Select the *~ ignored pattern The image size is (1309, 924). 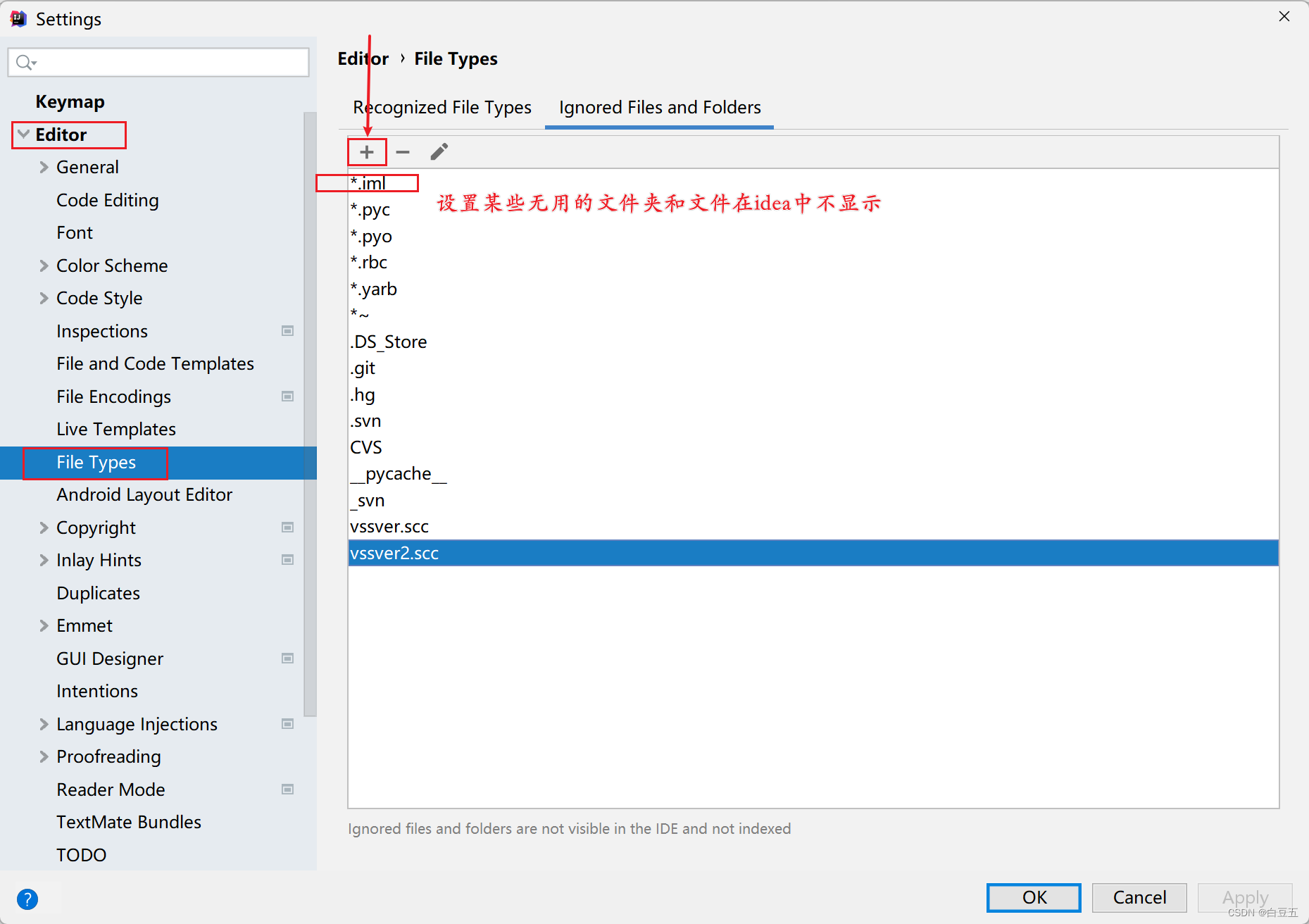tap(813, 316)
